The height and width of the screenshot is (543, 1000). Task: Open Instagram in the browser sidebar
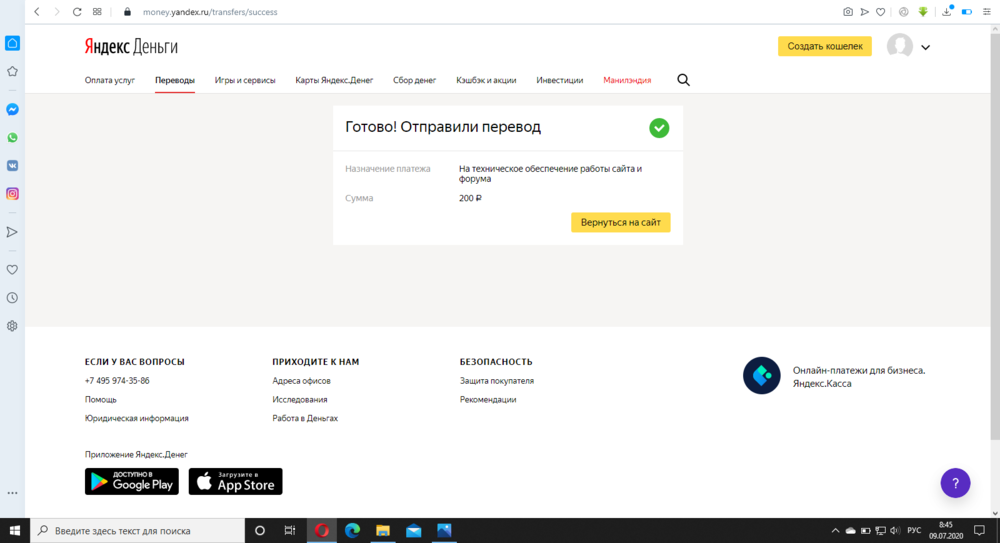(12, 194)
